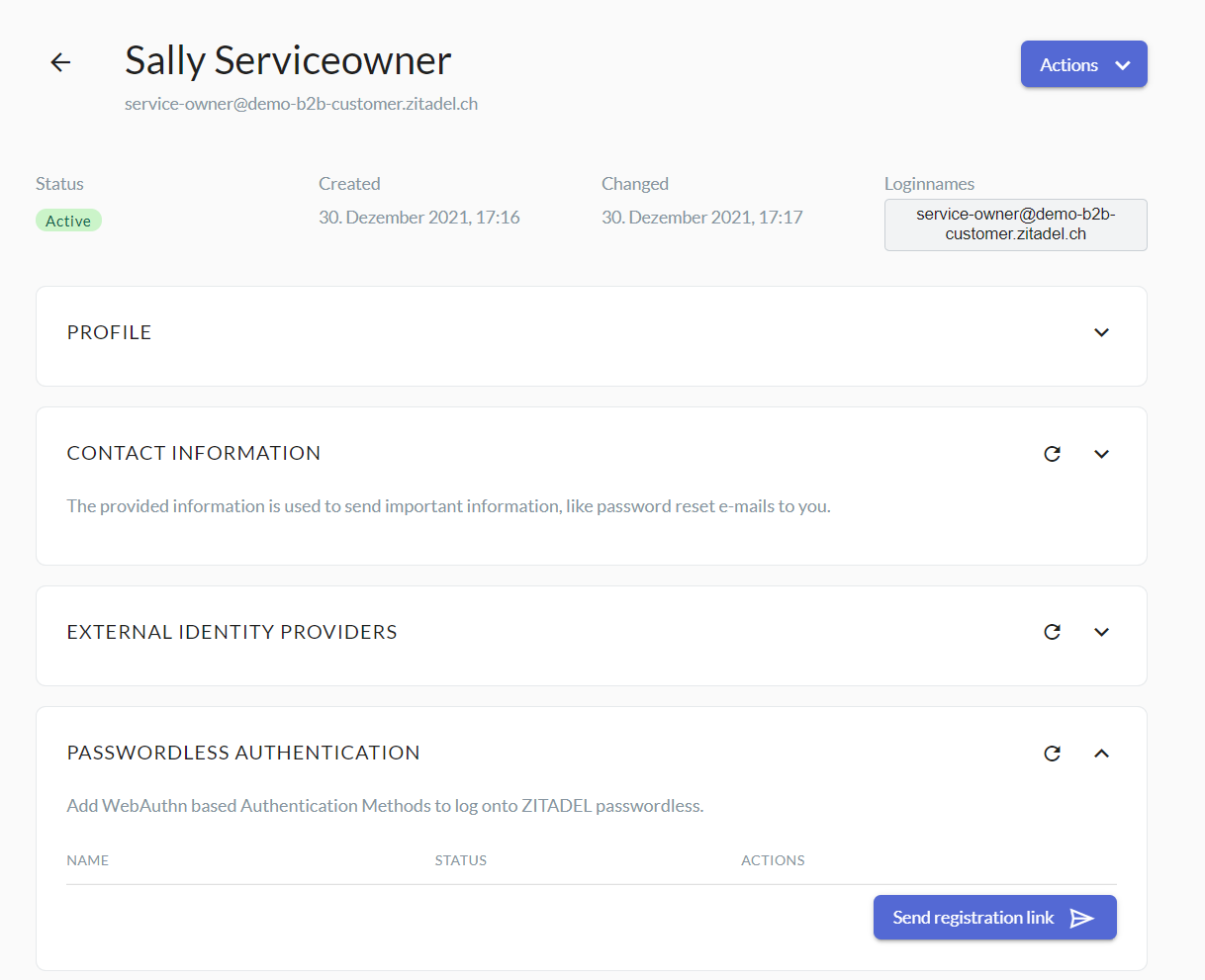Image resolution: width=1205 pixels, height=980 pixels.
Task: Refresh the Passwordless Authentication section
Action: pyautogui.click(x=1052, y=753)
